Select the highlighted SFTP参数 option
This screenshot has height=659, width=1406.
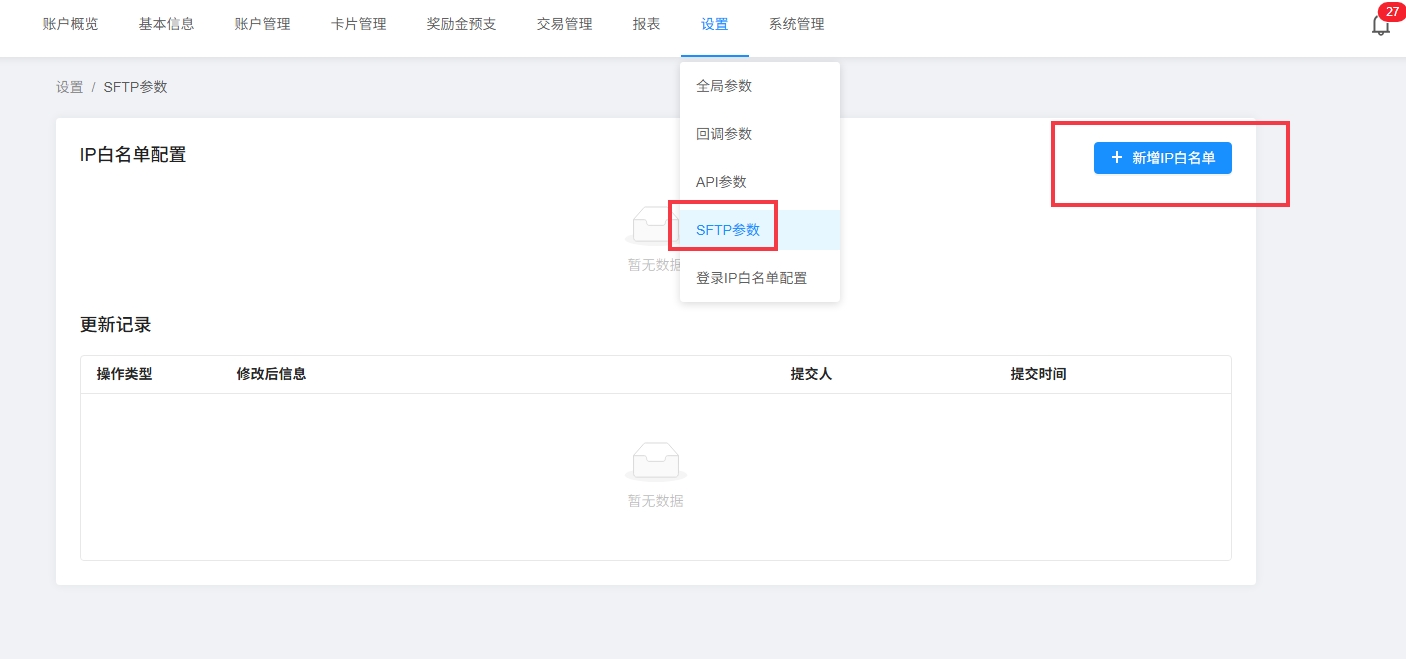(728, 230)
